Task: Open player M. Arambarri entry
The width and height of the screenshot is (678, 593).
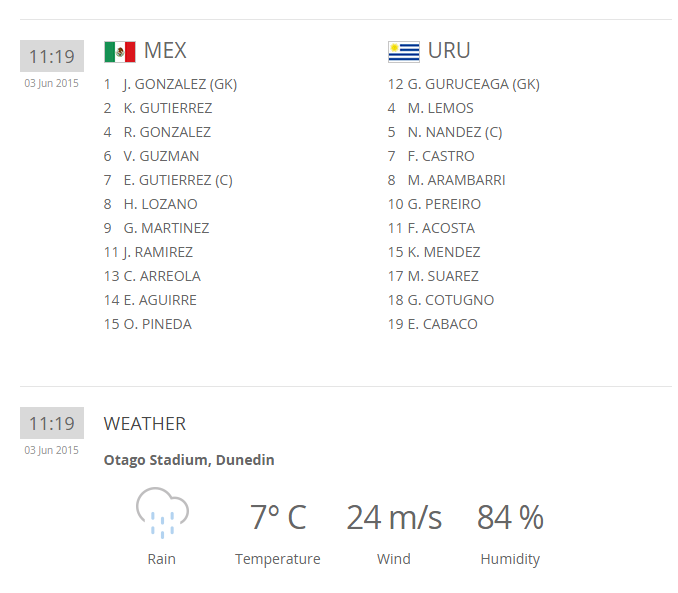Action: click(455, 180)
